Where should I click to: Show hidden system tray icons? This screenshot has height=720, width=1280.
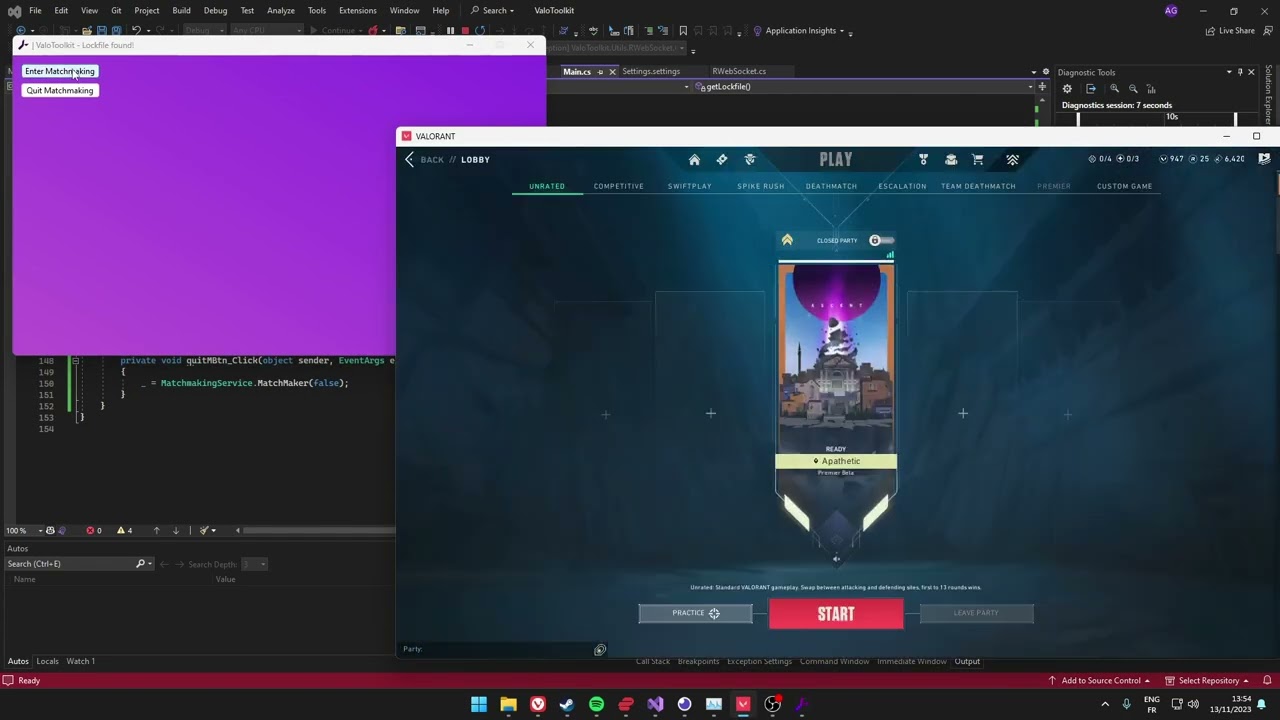(1106, 704)
